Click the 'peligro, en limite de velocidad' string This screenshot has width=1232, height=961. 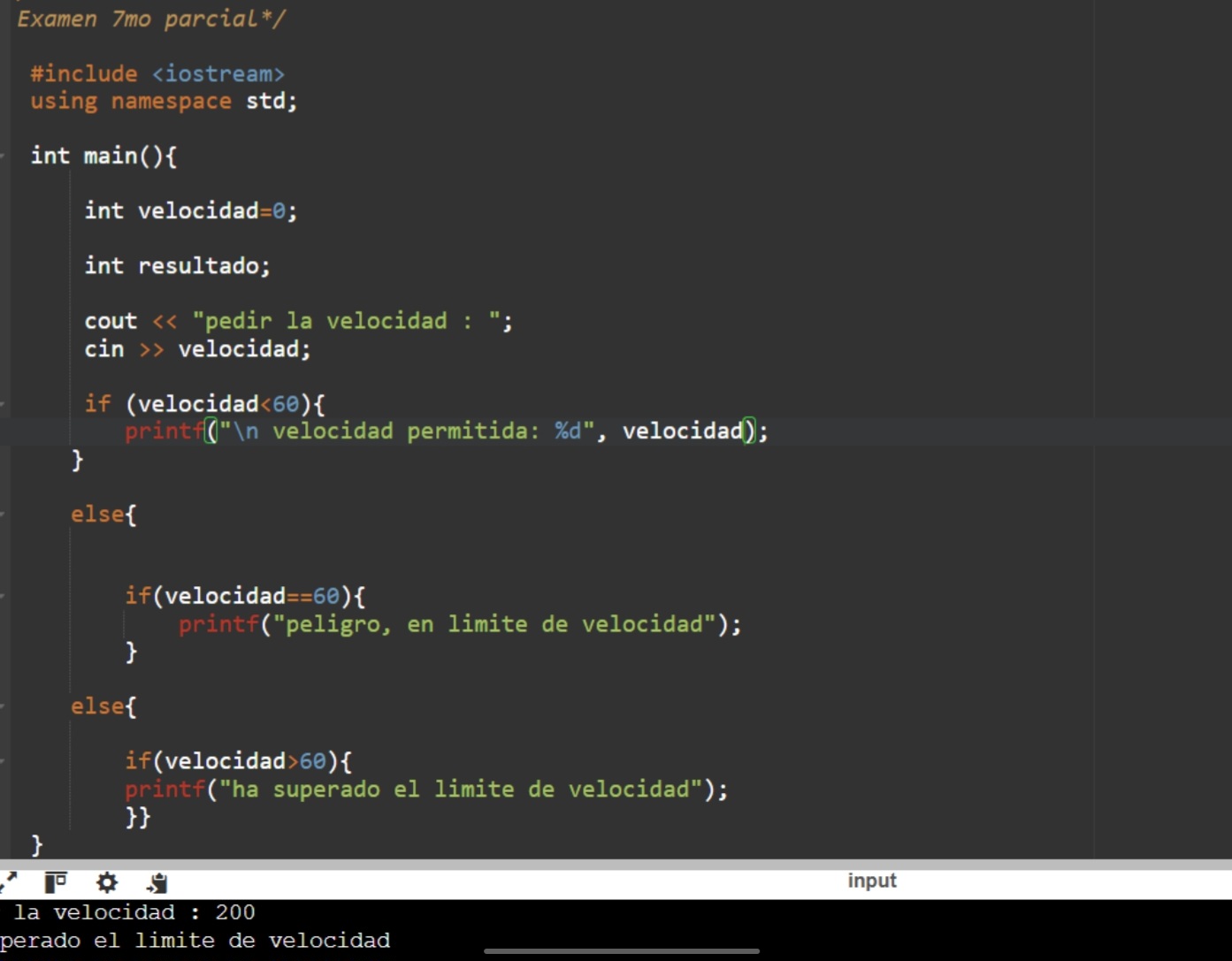click(x=494, y=624)
